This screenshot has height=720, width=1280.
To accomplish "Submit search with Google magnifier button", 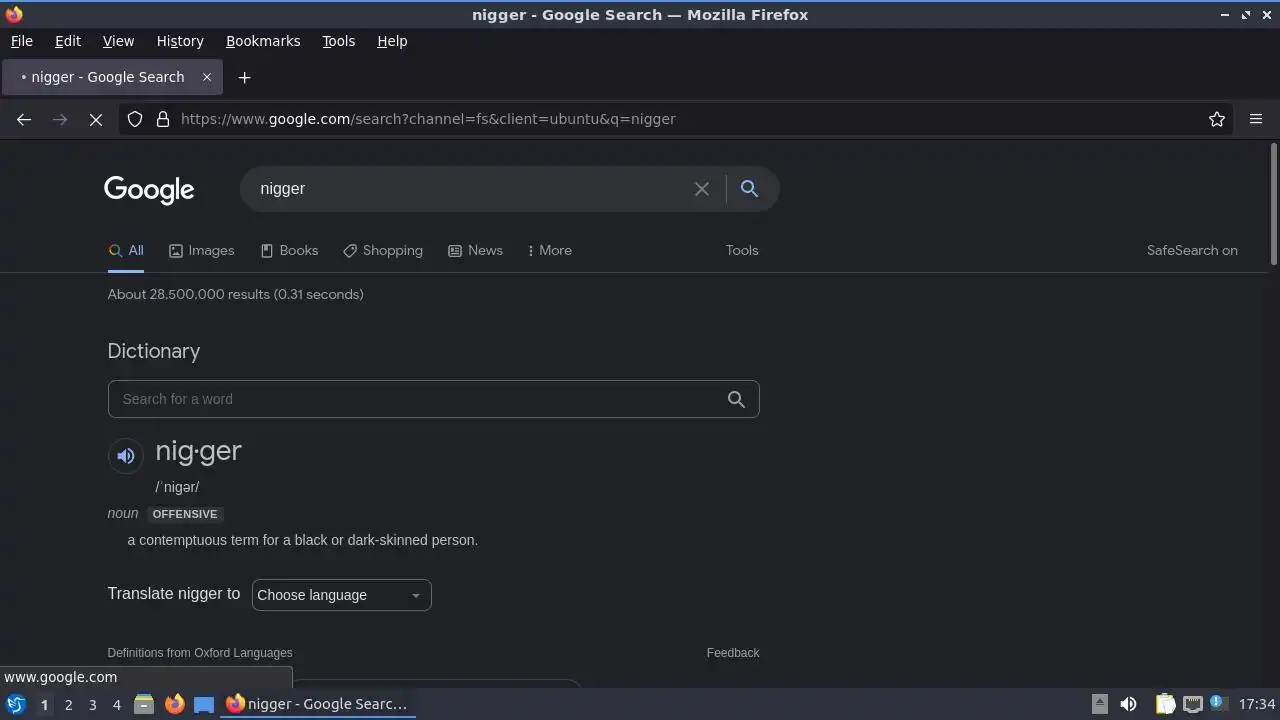I will [x=749, y=188].
